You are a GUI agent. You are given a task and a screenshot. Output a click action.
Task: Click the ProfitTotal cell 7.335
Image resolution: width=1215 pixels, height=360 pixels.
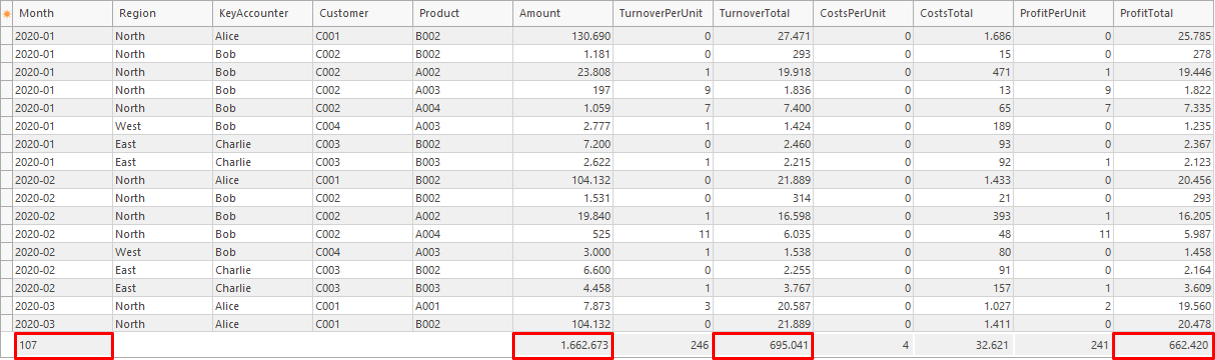coord(1163,107)
